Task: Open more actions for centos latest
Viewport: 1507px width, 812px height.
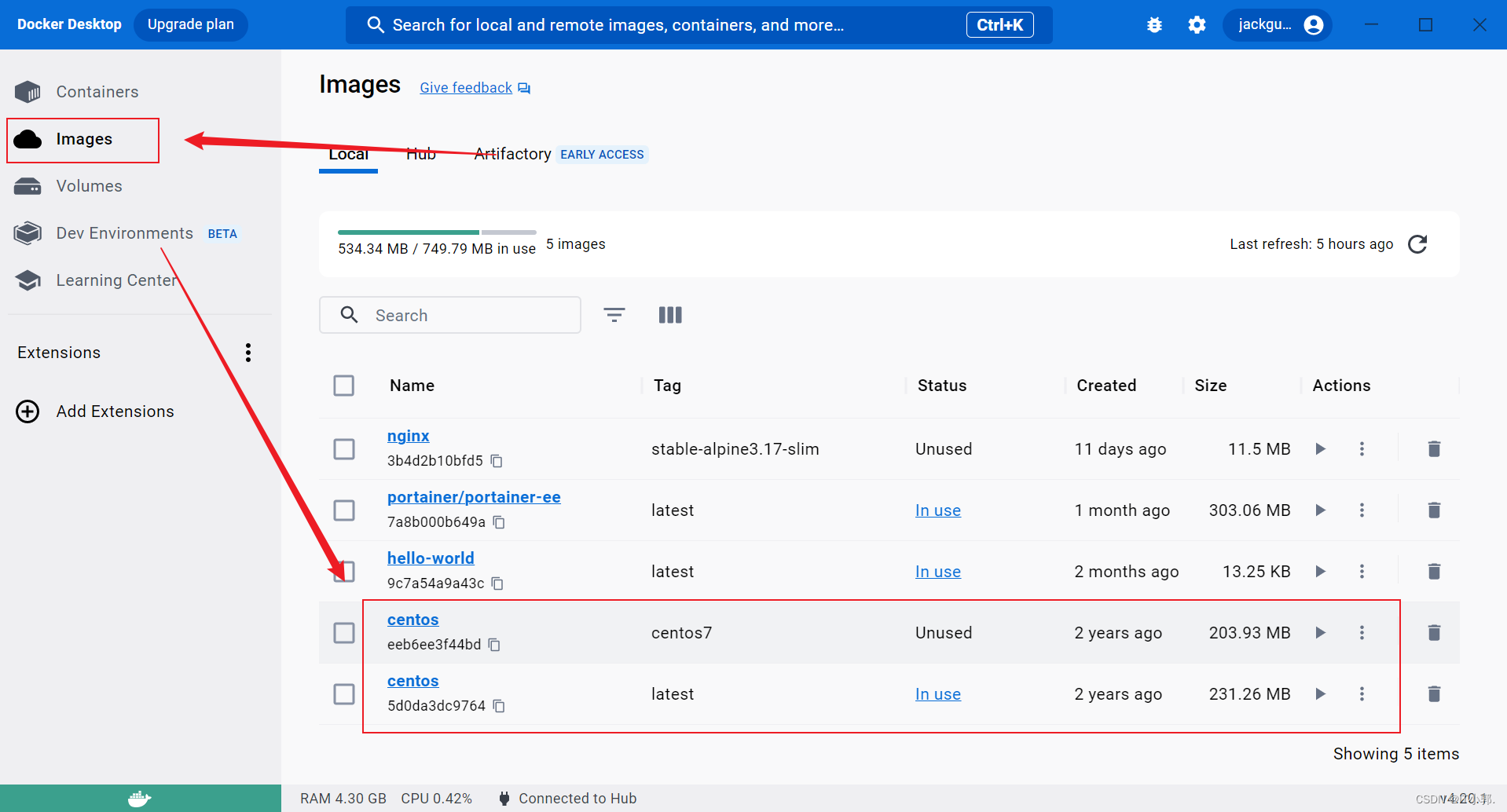Action: 1362,694
